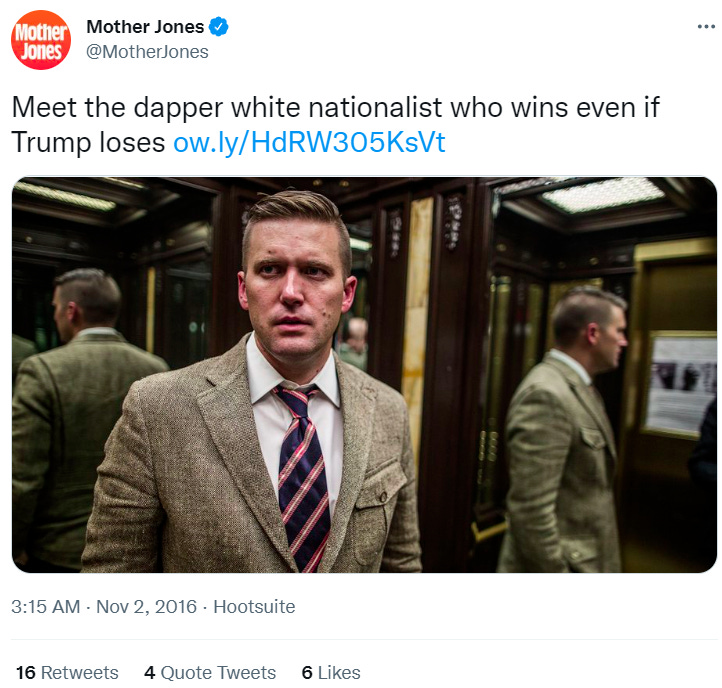Open the Mother Jones profile avatar

tap(41, 40)
